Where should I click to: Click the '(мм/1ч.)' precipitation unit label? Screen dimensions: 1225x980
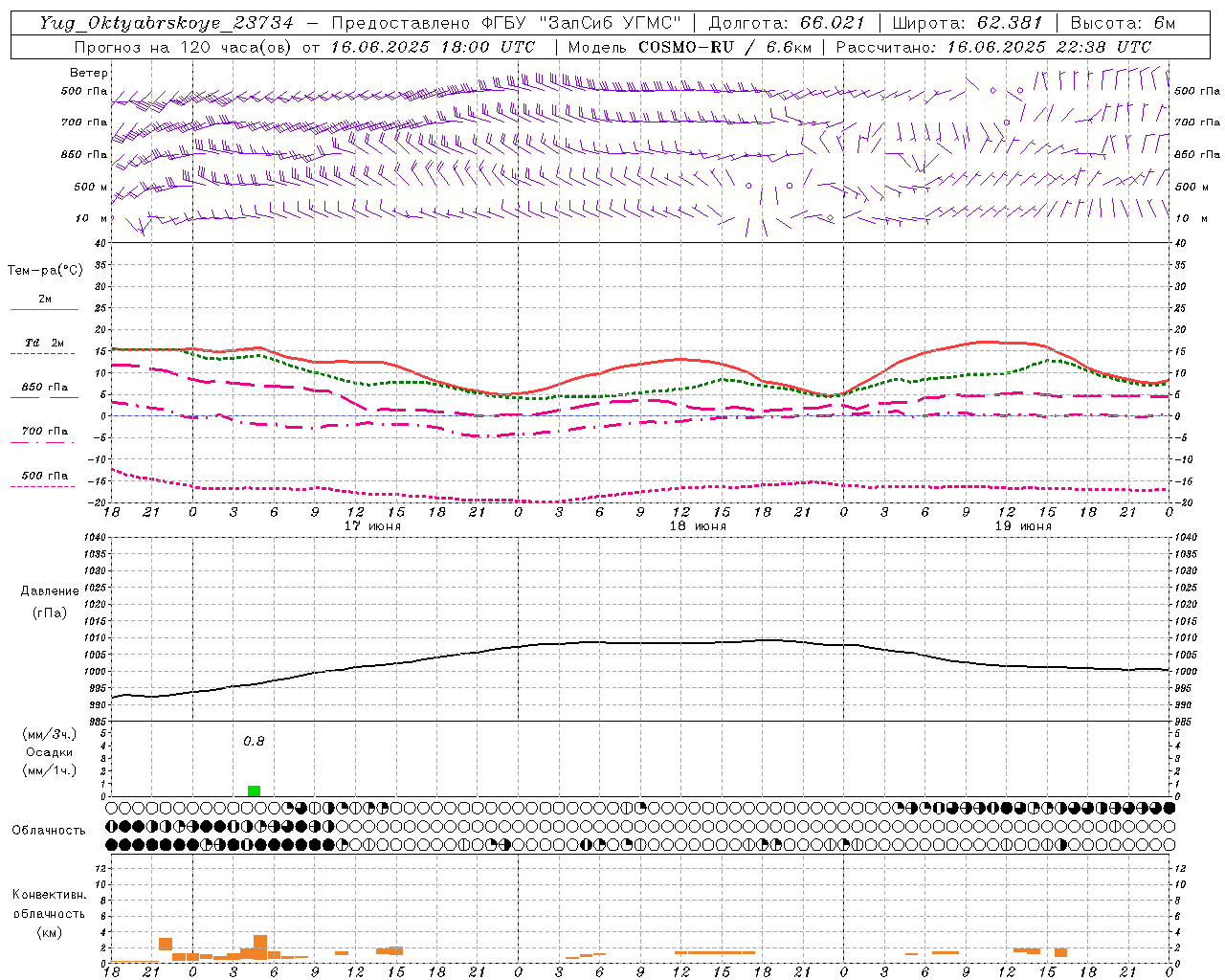(50, 770)
